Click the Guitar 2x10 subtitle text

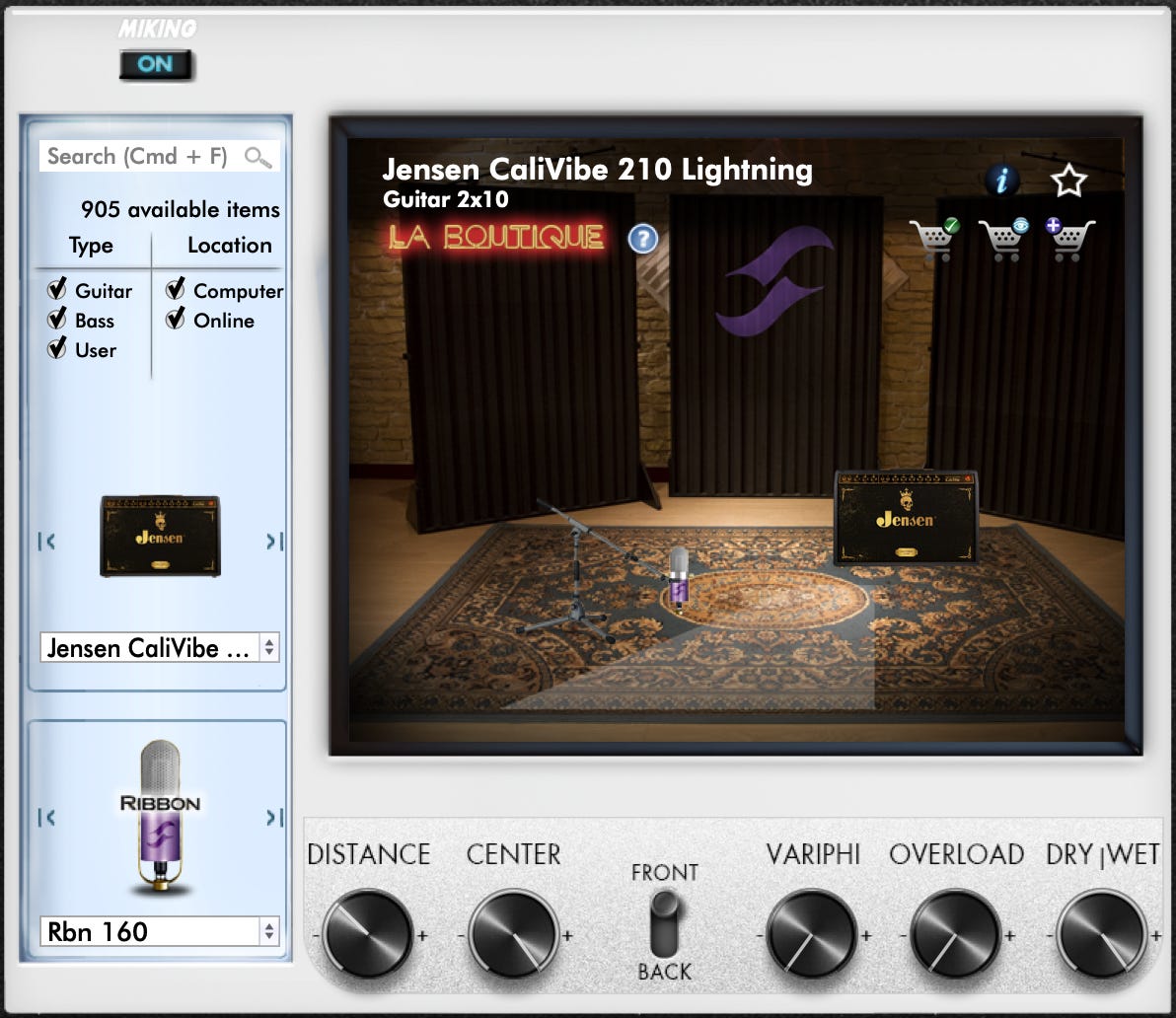coord(446,199)
